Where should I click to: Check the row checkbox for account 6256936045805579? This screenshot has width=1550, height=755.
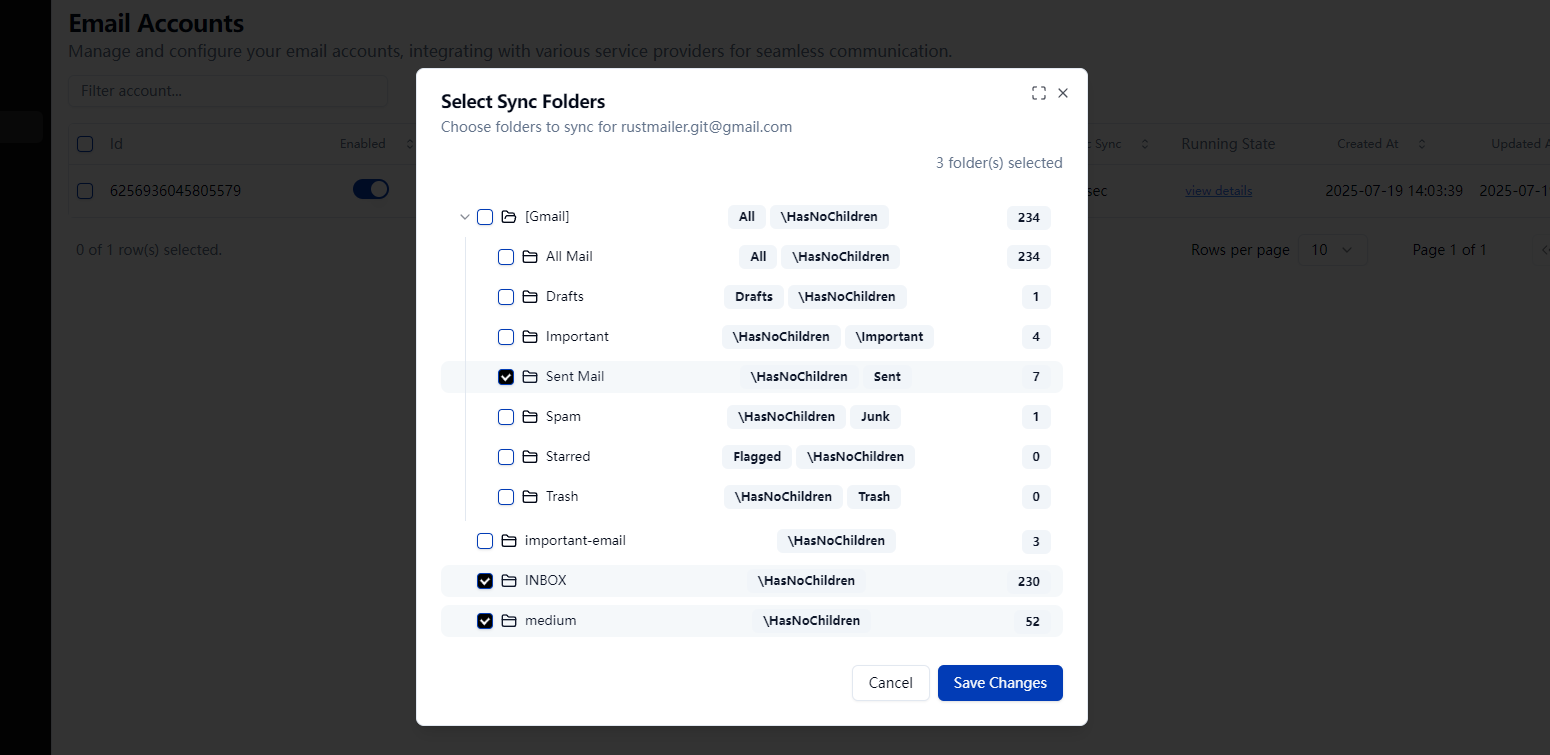coord(85,191)
